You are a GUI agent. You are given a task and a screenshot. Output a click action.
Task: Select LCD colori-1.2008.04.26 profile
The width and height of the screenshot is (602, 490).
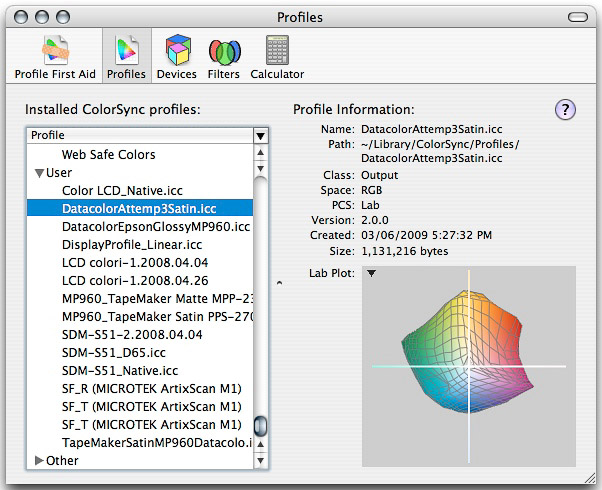(x=132, y=280)
